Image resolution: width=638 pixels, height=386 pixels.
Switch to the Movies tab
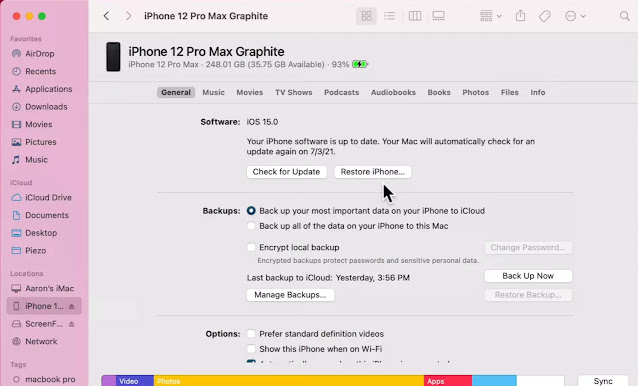[250, 92]
